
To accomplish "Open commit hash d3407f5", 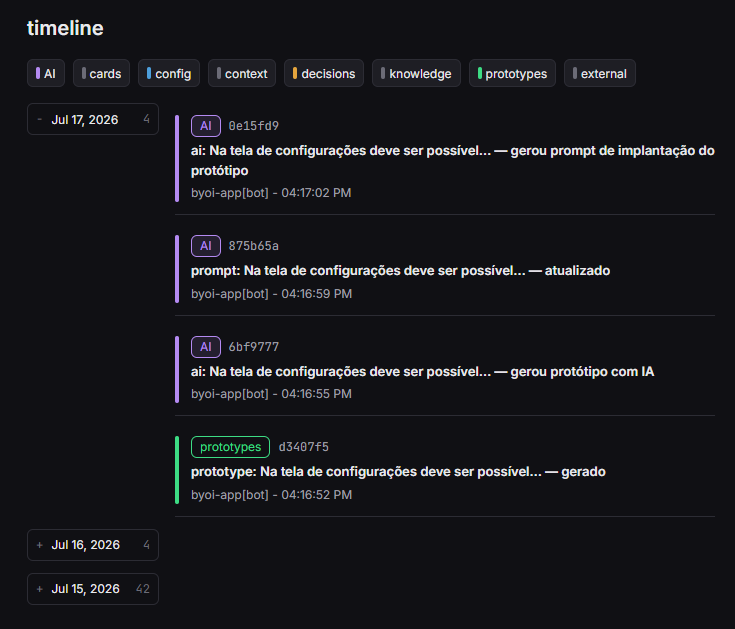I will (303, 447).
